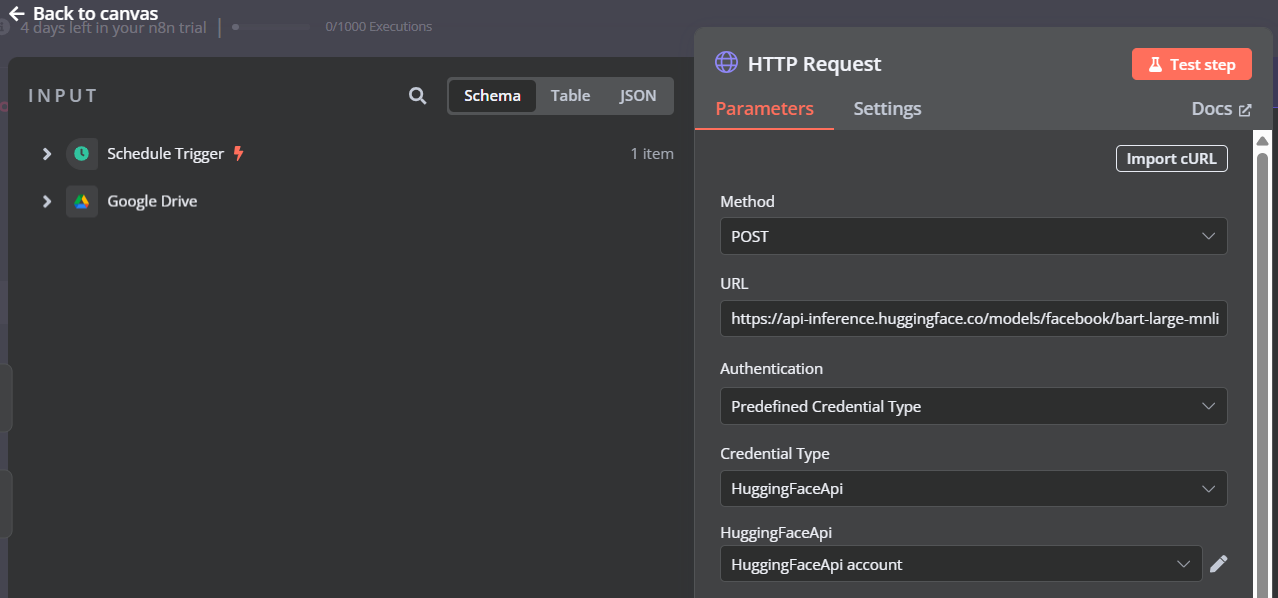1278x598 pixels.
Task: Click the back arrow next to Back to canvas
Action: point(14,13)
